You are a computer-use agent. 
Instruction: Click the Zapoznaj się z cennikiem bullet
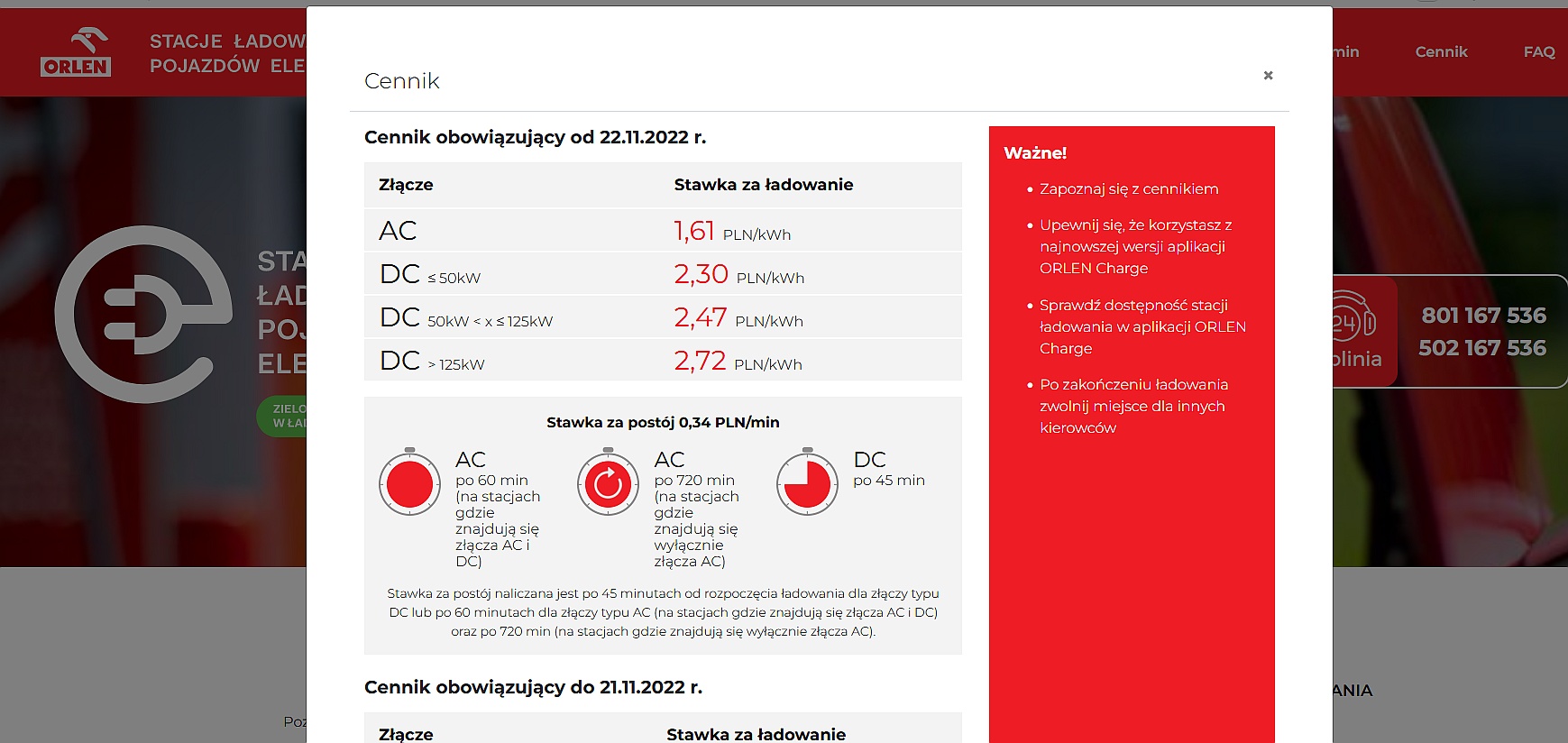(1129, 189)
